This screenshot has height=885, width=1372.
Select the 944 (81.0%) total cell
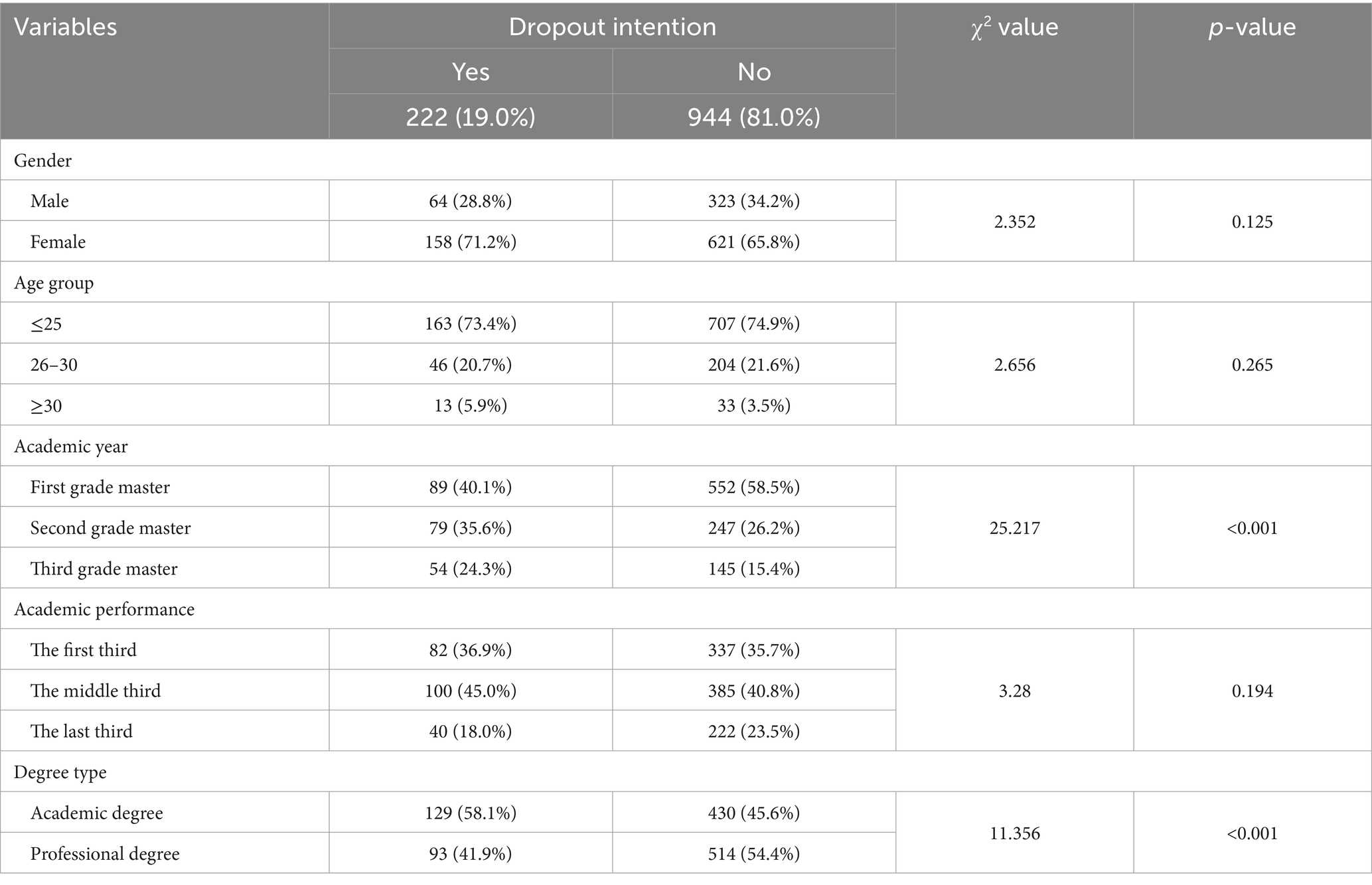click(x=754, y=117)
